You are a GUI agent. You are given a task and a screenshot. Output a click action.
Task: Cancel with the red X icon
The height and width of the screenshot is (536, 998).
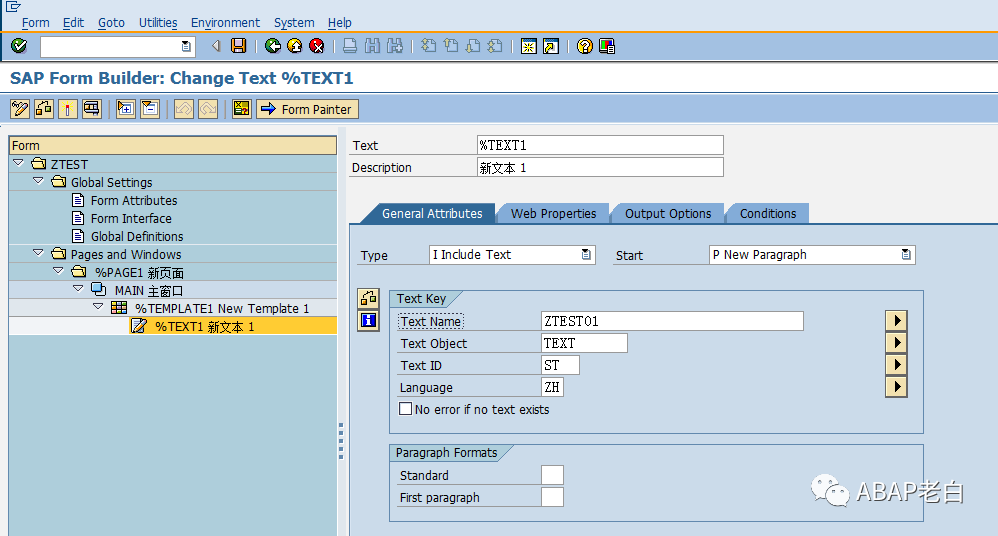316,46
